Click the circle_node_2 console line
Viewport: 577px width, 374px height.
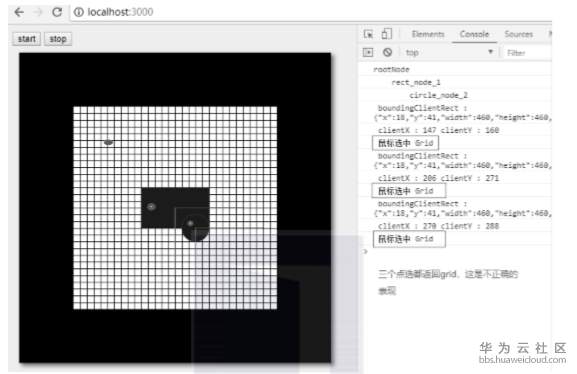(x=438, y=95)
